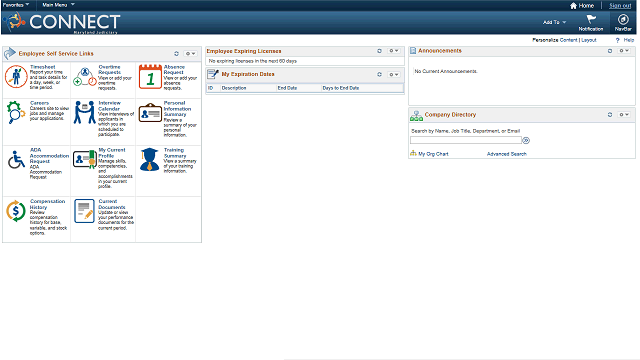640x360 pixels.
Task: Click the My Current Profile icon
Action: pos(84,160)
